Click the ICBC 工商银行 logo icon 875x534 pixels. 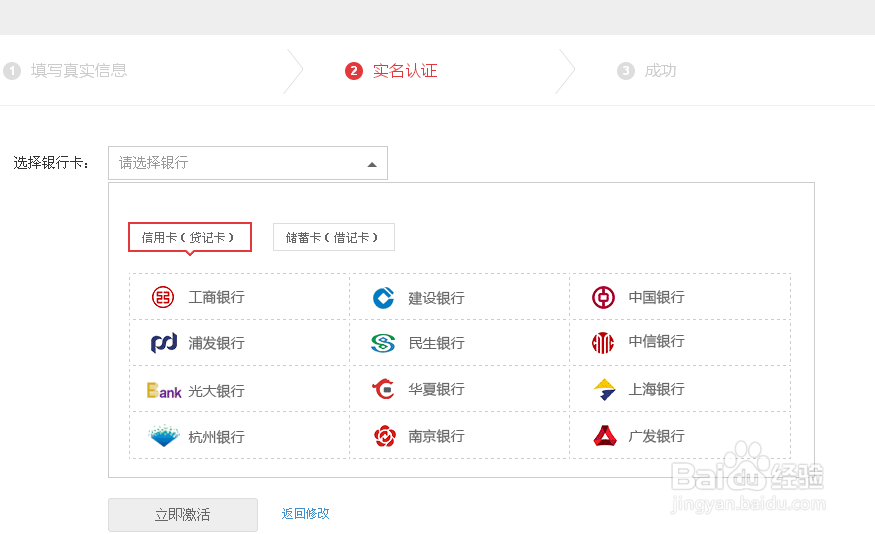pos(163,297)
